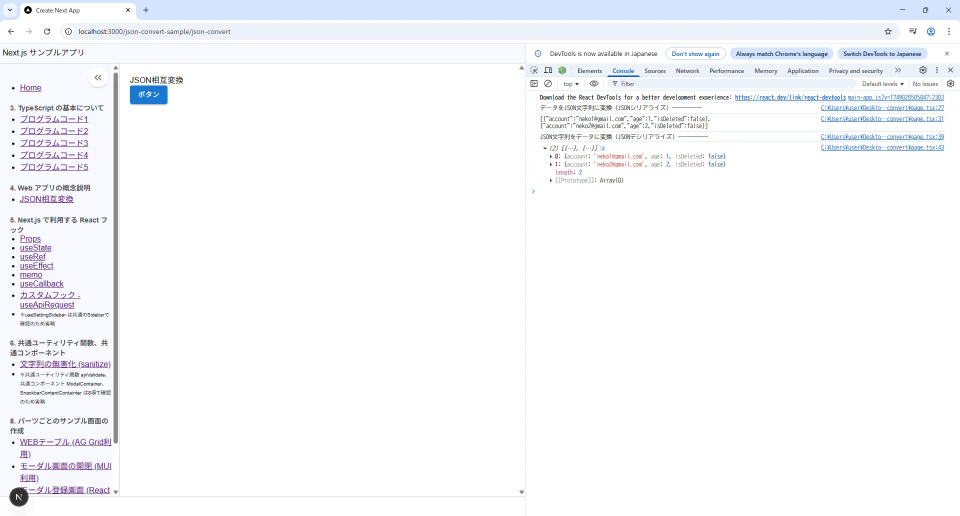This screenshot has width=960, height=516.
Task: Select the inspect element picker icon
Action: (534, 70)
